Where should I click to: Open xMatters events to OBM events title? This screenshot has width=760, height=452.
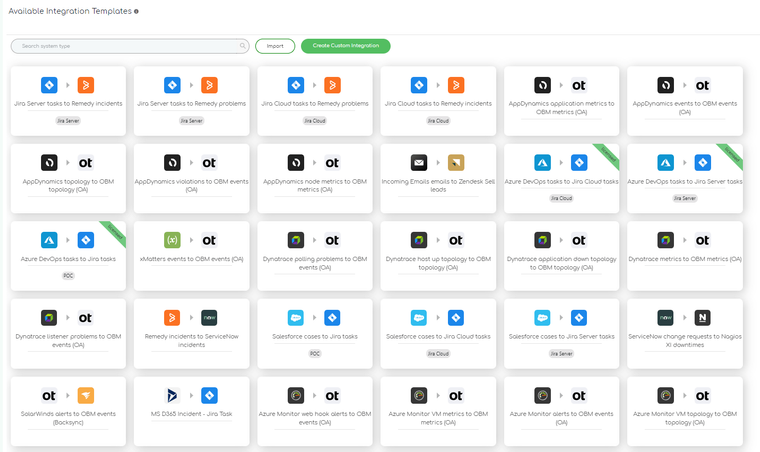point(191,259)
